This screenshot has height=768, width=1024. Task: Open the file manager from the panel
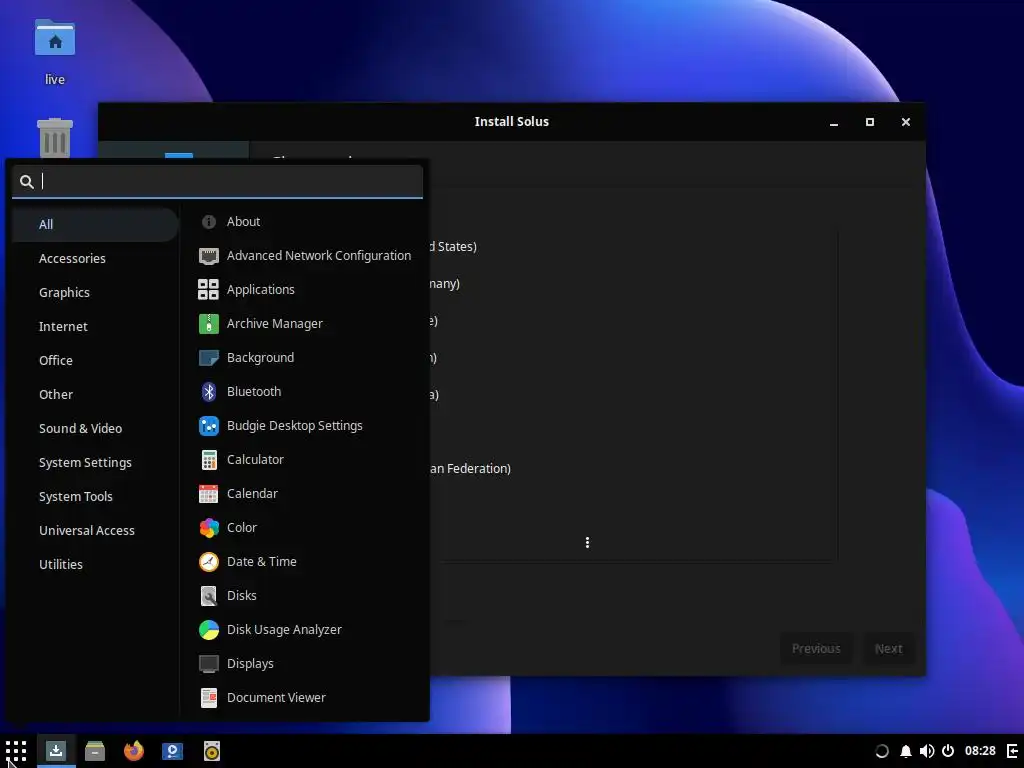pyautogui.click(x=95, y=751)
